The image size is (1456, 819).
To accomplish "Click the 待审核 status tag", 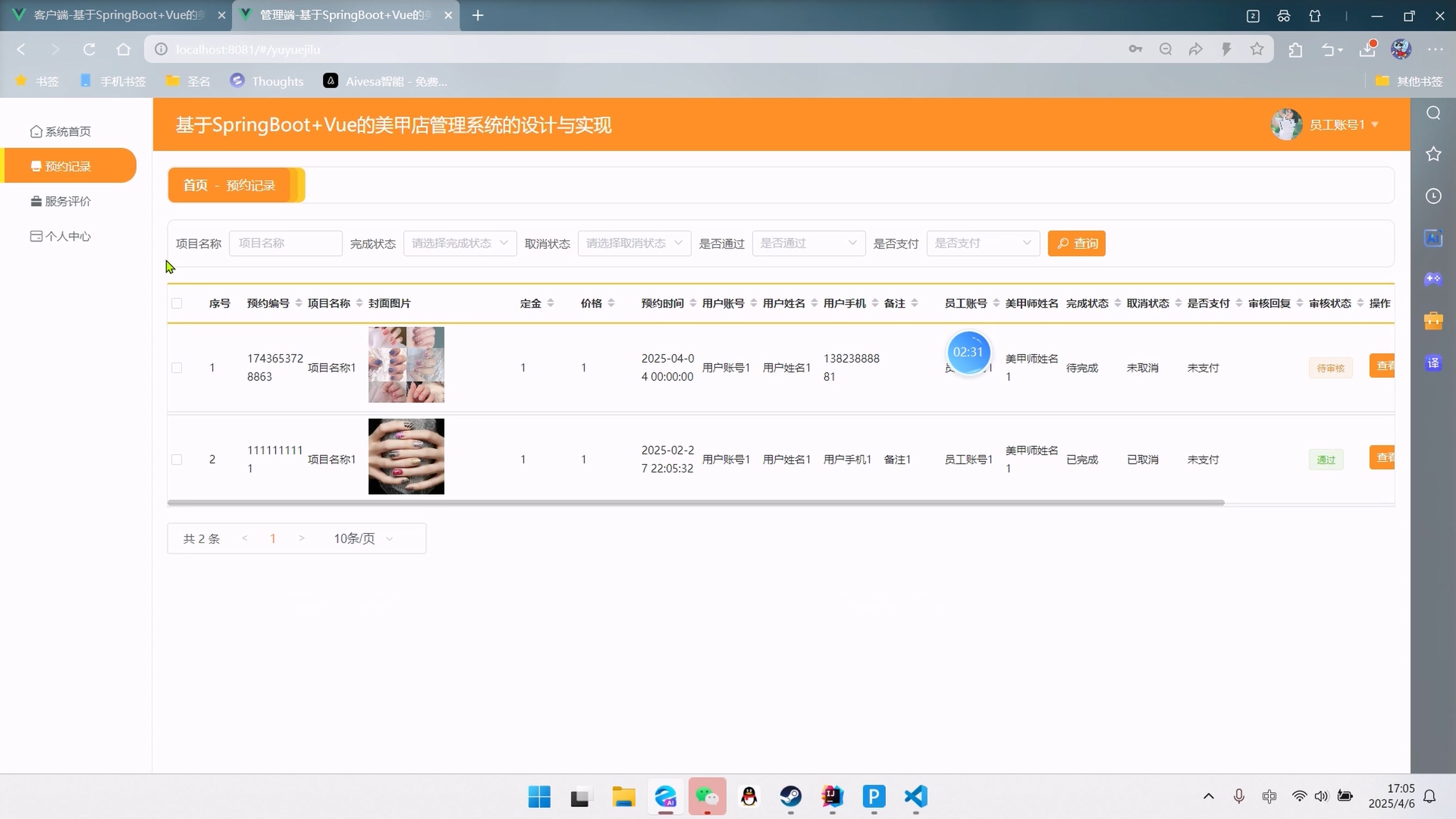I will (1330, 368).
